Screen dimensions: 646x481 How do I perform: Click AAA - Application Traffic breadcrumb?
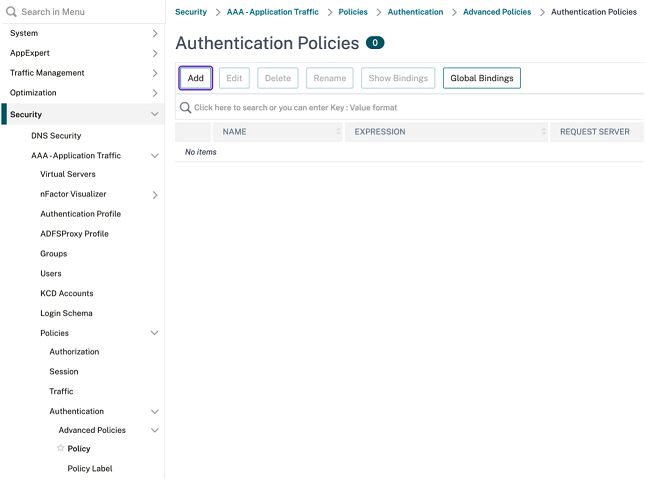tap(274, 12)
